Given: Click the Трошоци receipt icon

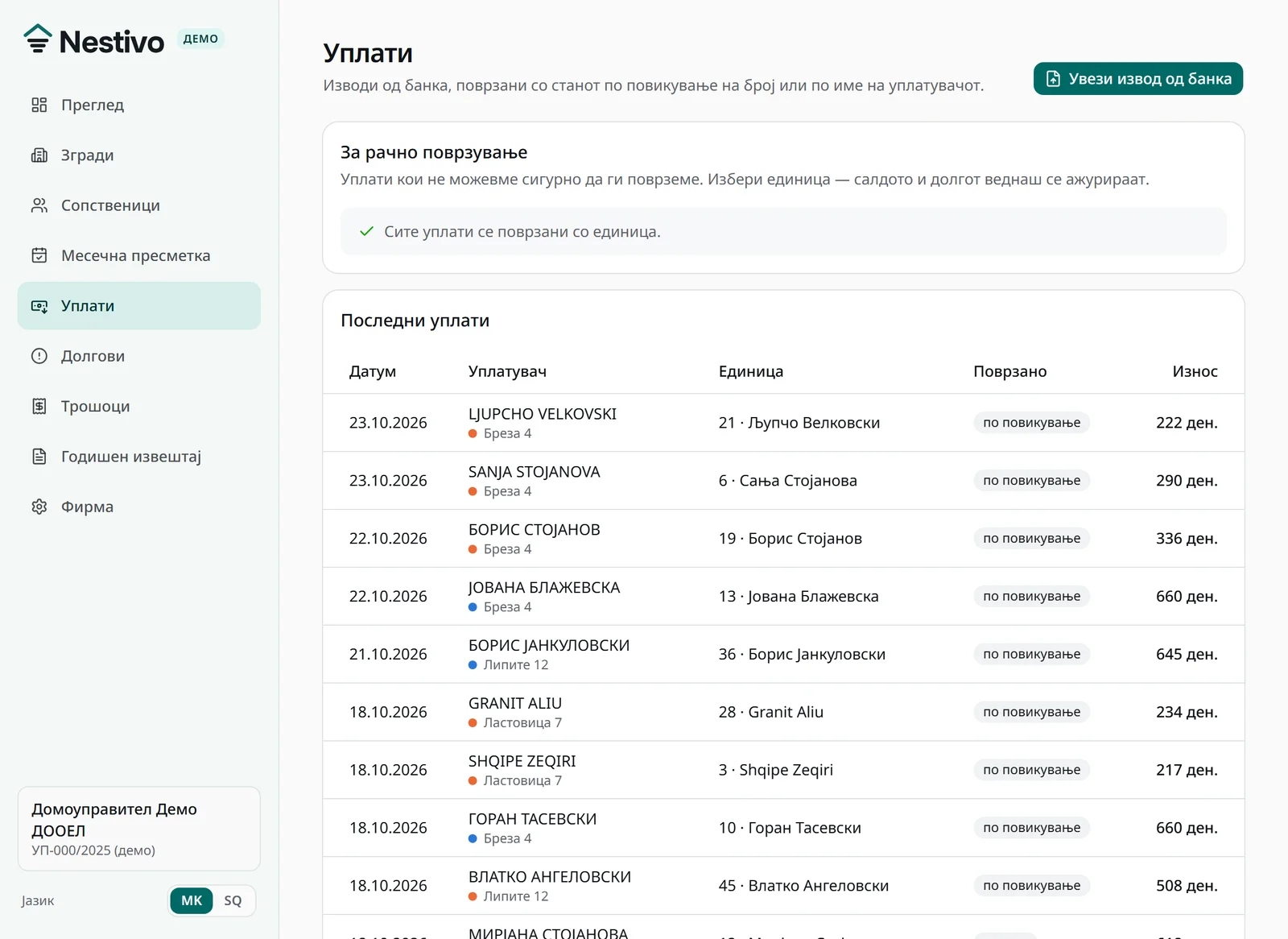Looking at the screenshot, I should 39,406.
